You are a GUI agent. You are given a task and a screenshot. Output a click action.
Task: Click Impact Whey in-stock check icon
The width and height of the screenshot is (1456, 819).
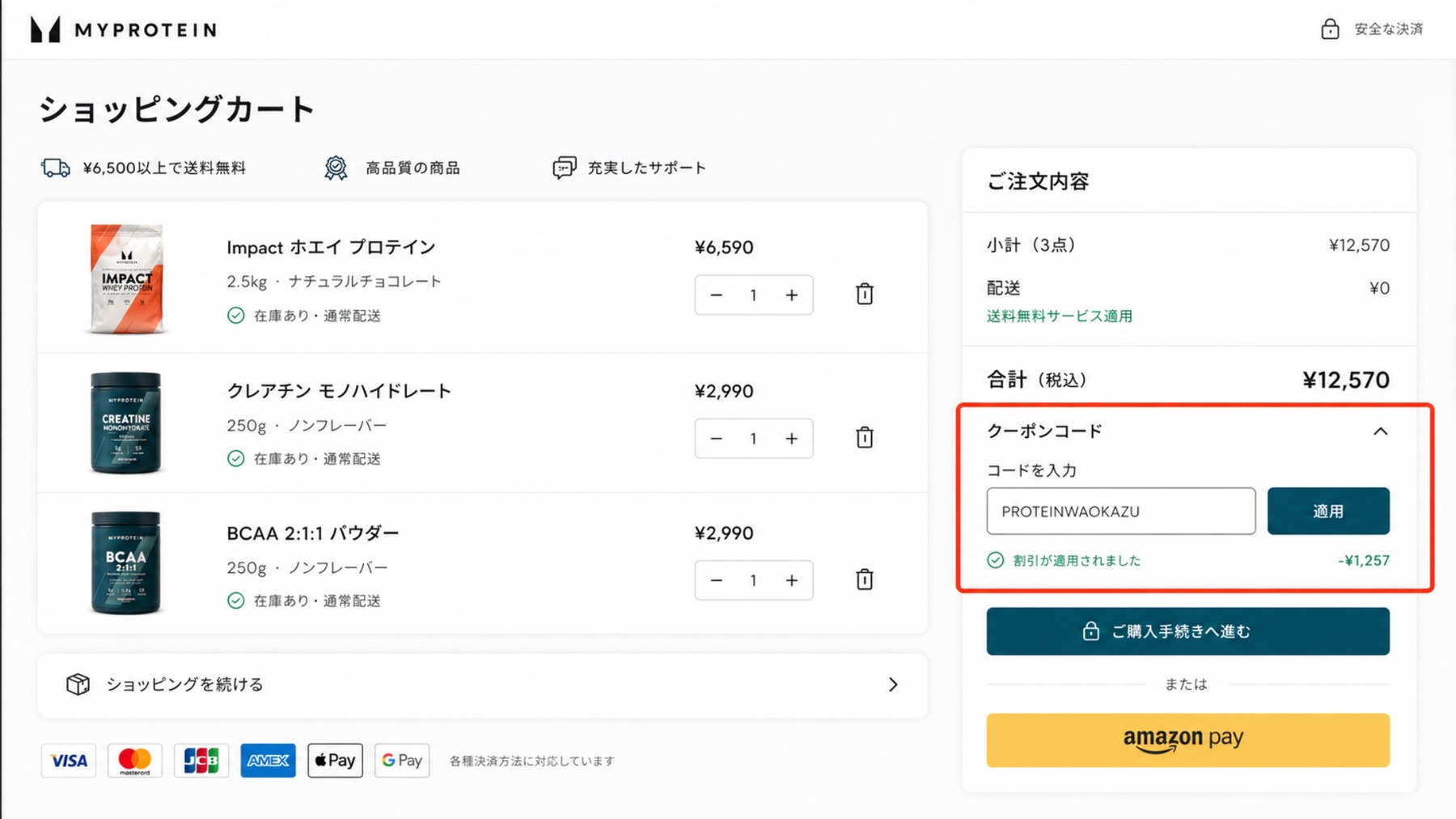tap(235, 316)
